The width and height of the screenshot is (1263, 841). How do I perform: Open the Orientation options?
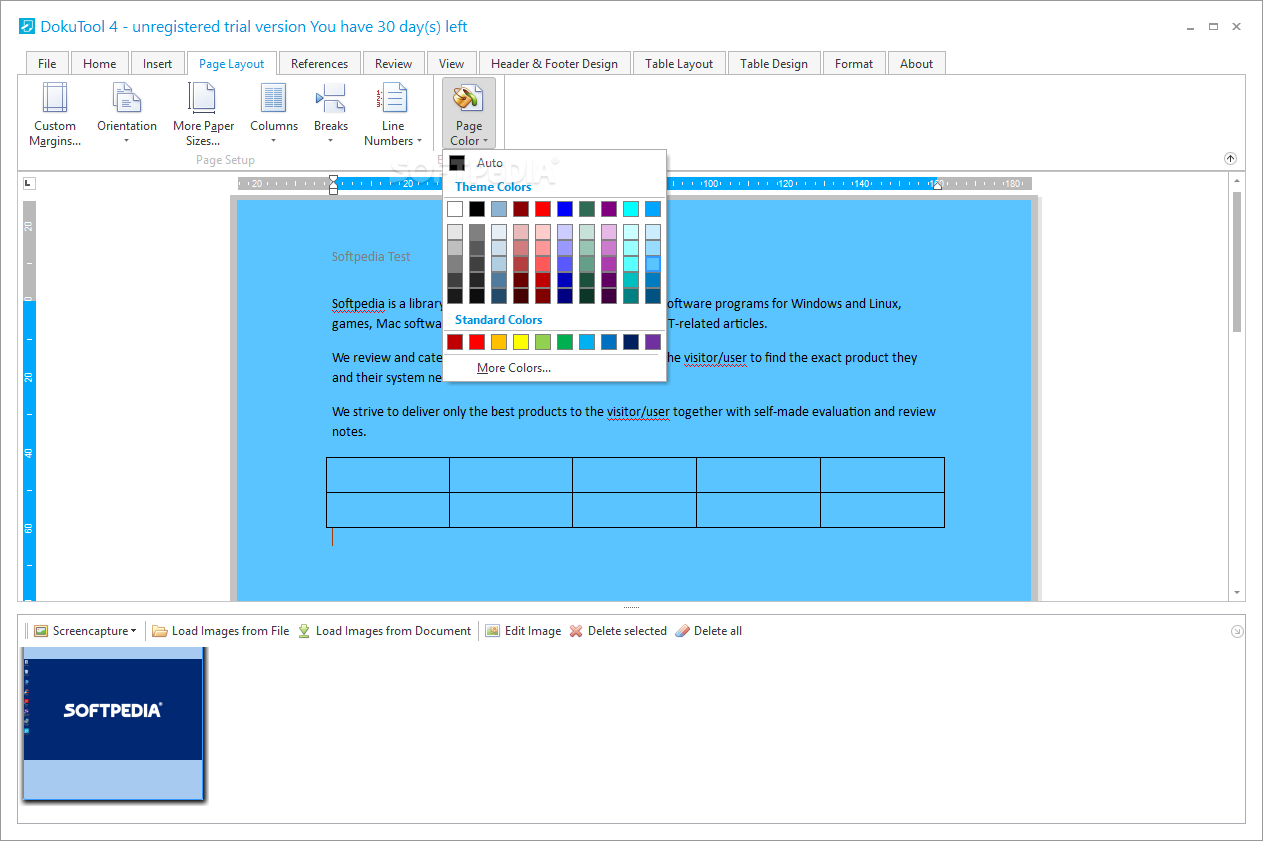[127, 114]
